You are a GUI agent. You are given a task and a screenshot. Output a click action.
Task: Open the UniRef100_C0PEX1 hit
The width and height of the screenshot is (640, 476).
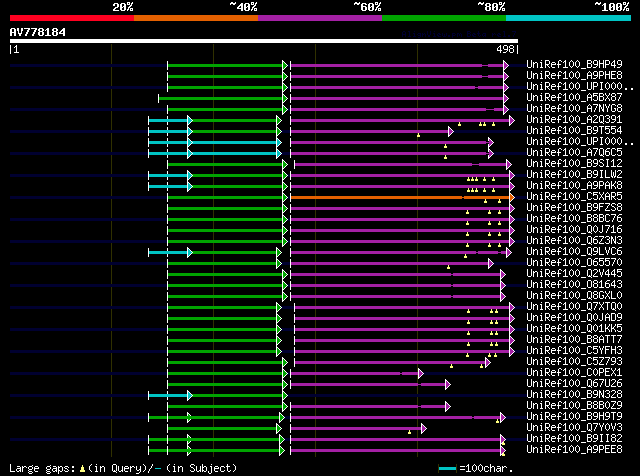574,373
